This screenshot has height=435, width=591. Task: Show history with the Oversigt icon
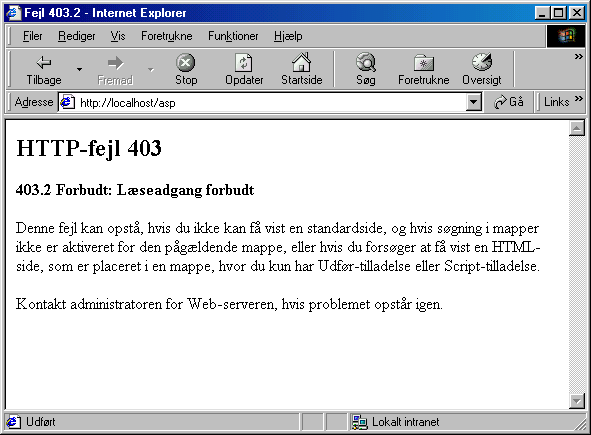tap(482, 62)
